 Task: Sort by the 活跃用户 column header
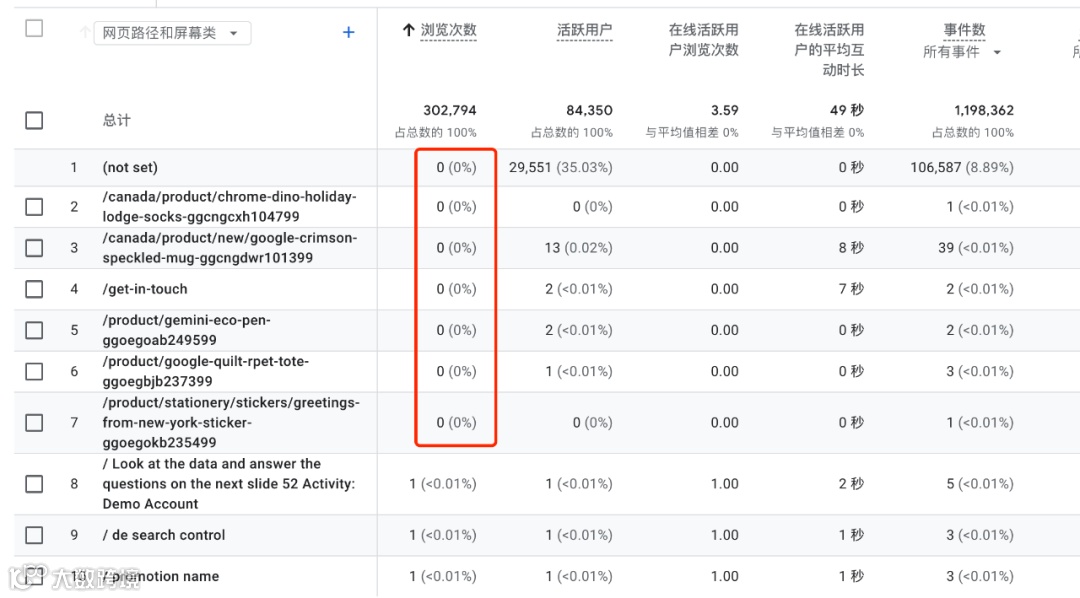tap(584, 31)
